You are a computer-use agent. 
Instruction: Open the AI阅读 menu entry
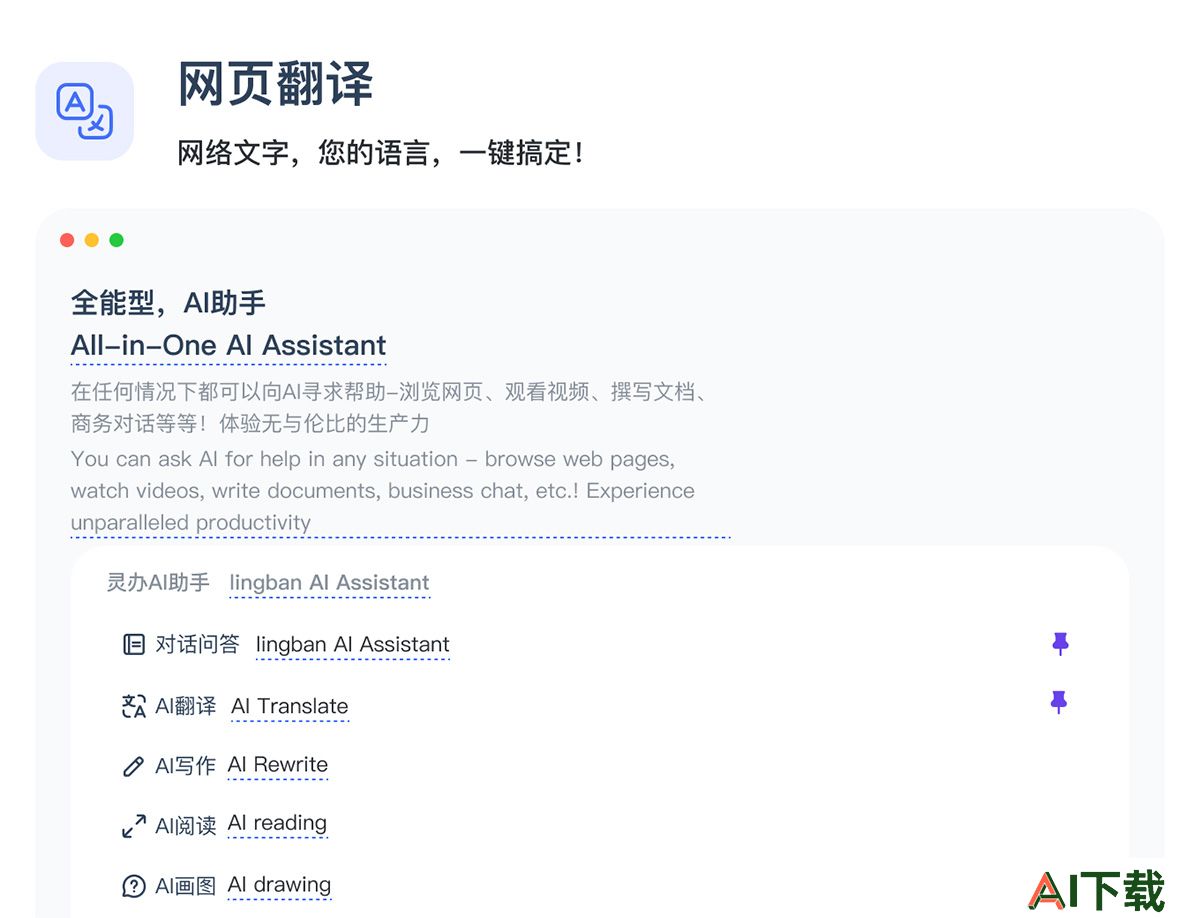[x=185, y=826]
